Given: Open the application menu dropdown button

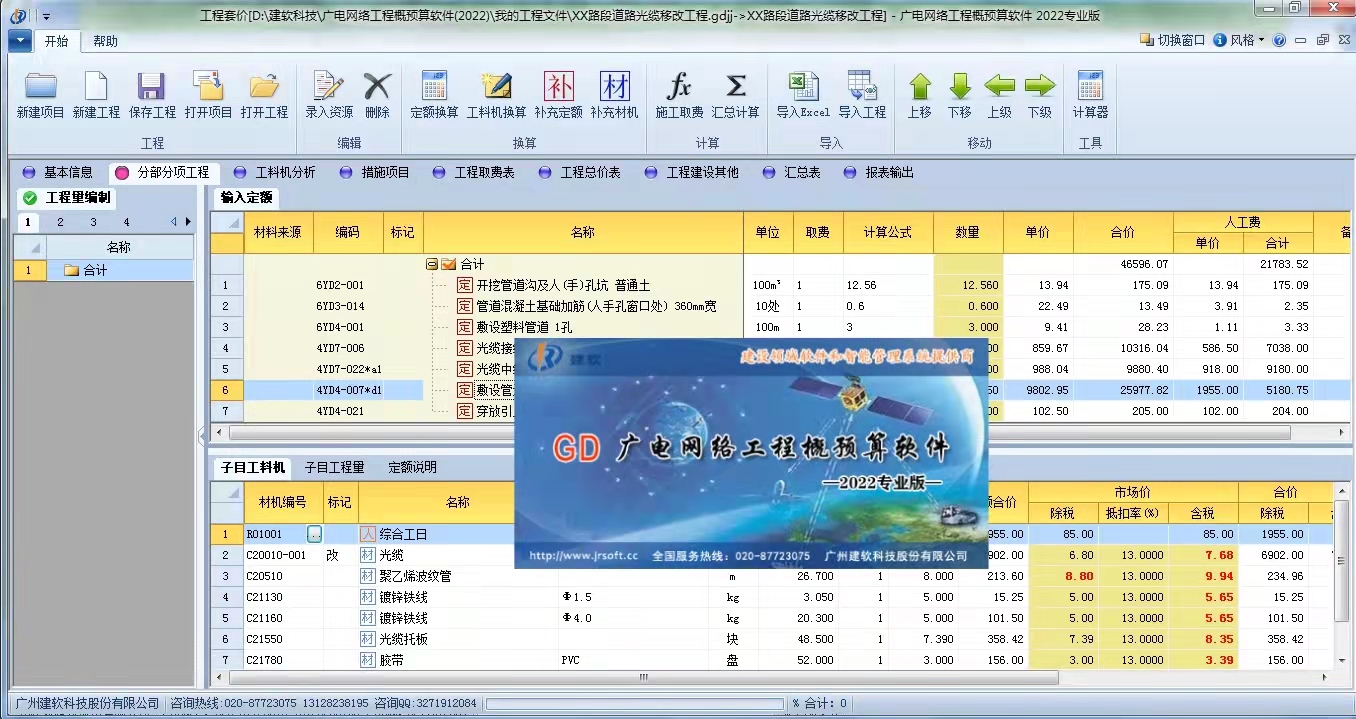Looking at the screenshot, I should (x=20, y=41).
